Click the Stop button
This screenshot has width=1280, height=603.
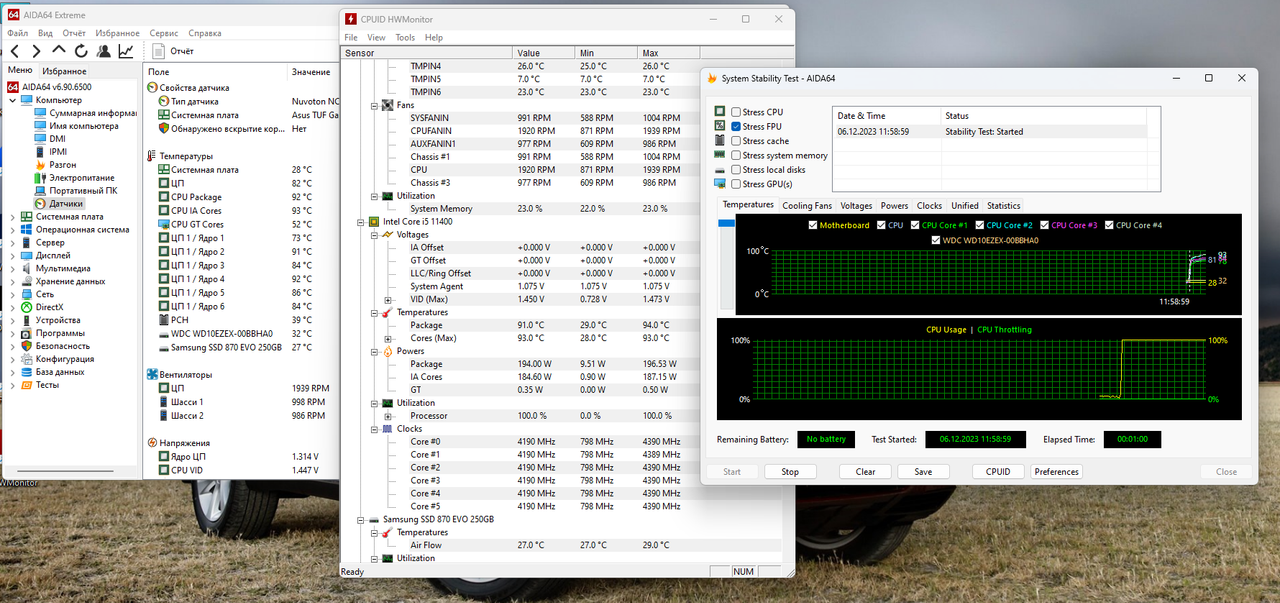tap(790, 472)
